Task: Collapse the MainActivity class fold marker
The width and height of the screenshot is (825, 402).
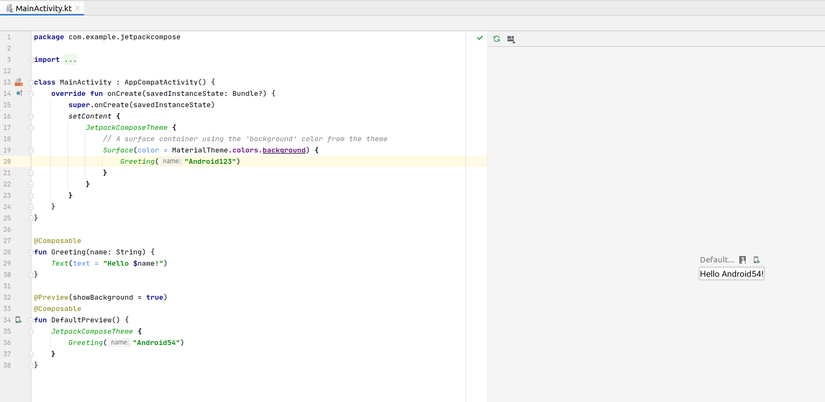Action: point(31,83)
